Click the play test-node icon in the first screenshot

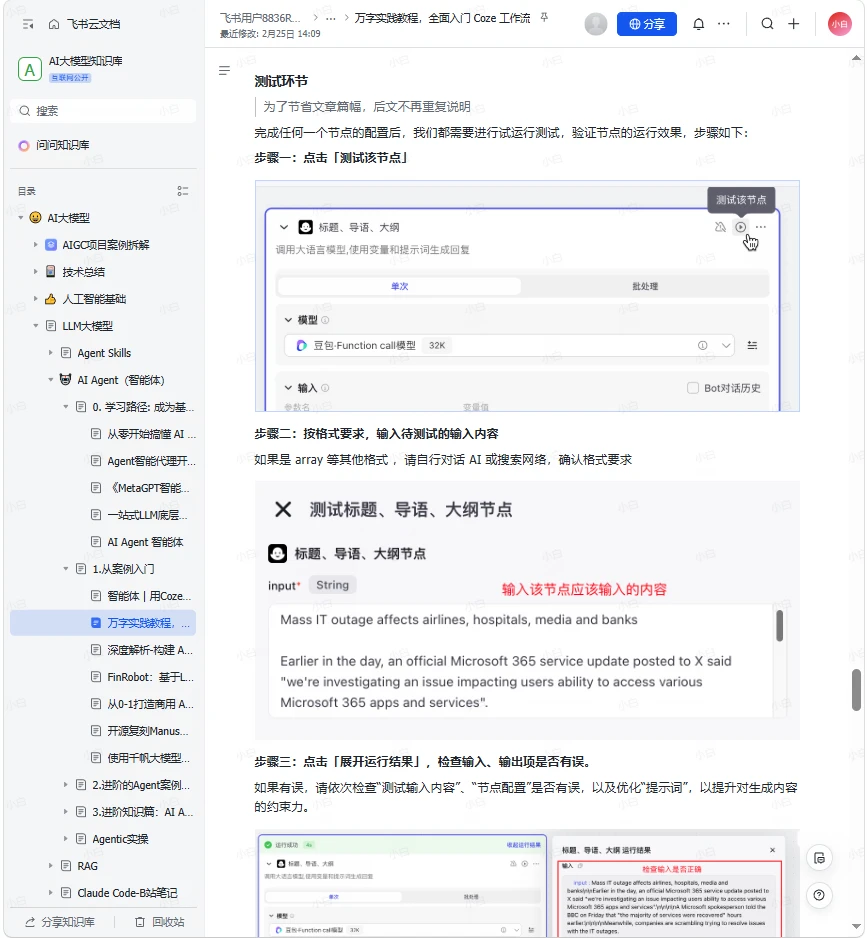point(741,227)
